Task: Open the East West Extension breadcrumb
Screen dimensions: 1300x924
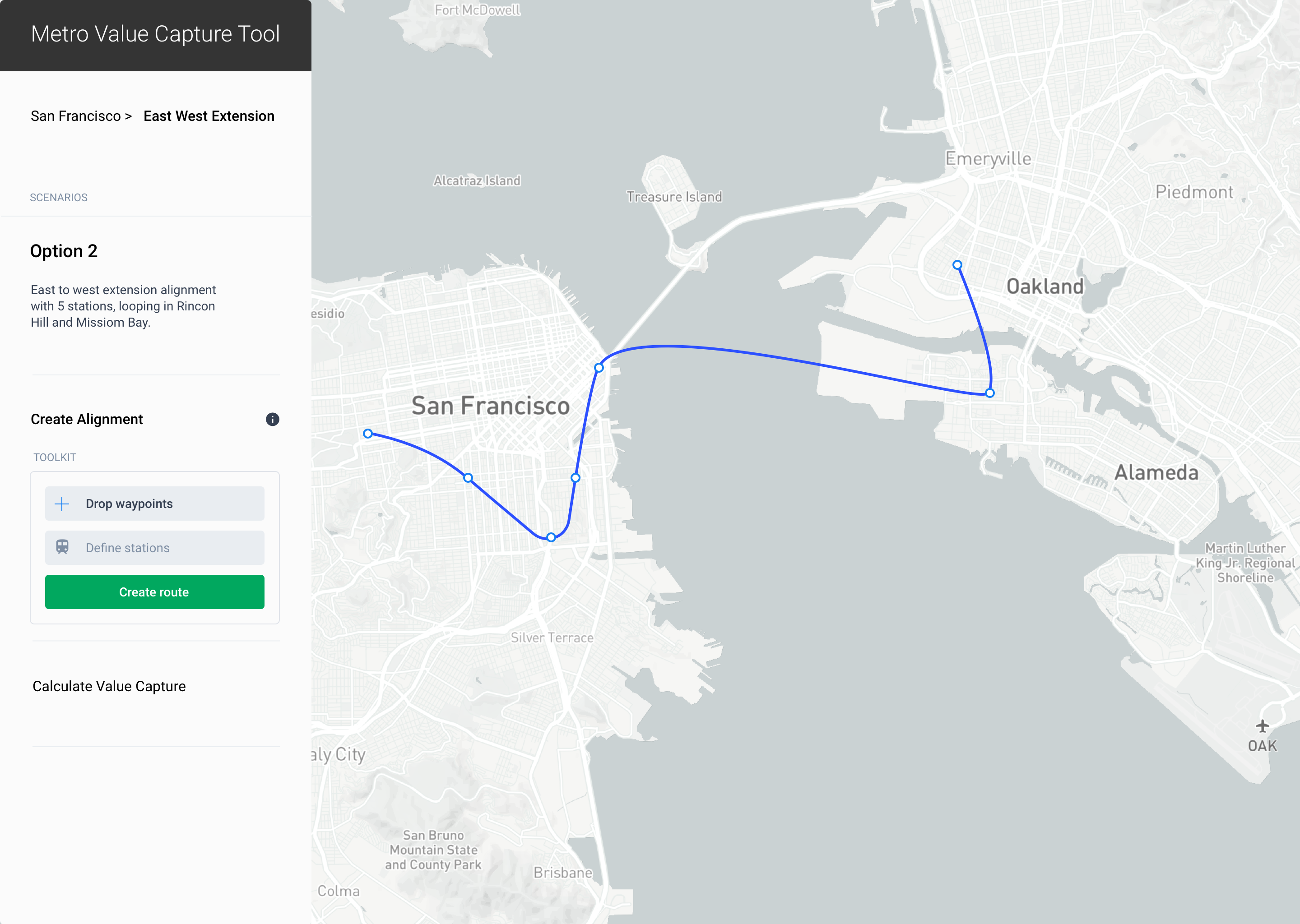Action: coord(209,116)
